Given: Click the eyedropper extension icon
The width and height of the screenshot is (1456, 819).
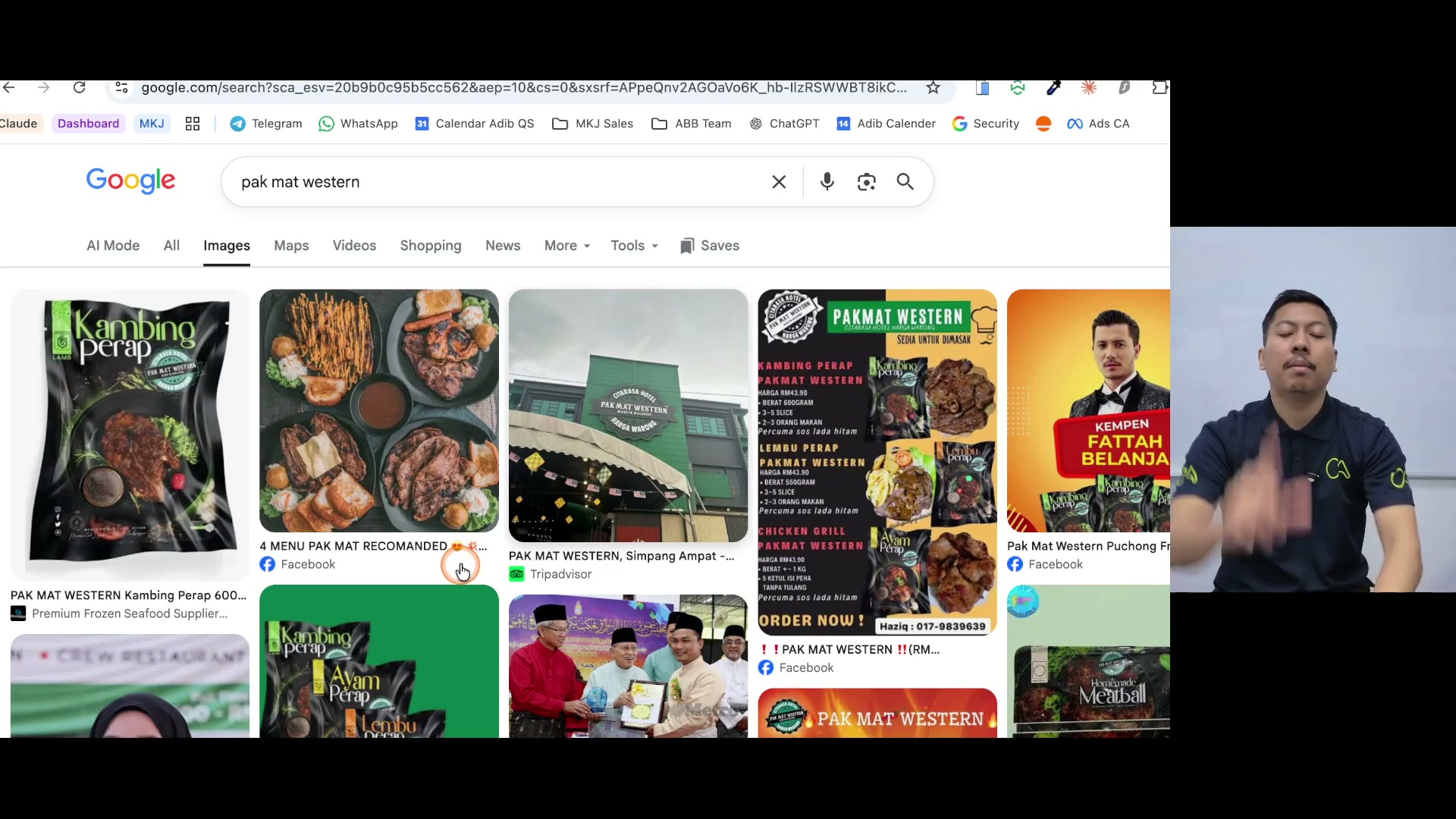Looking at the screenshot, I should click(x=1053, y=88).
